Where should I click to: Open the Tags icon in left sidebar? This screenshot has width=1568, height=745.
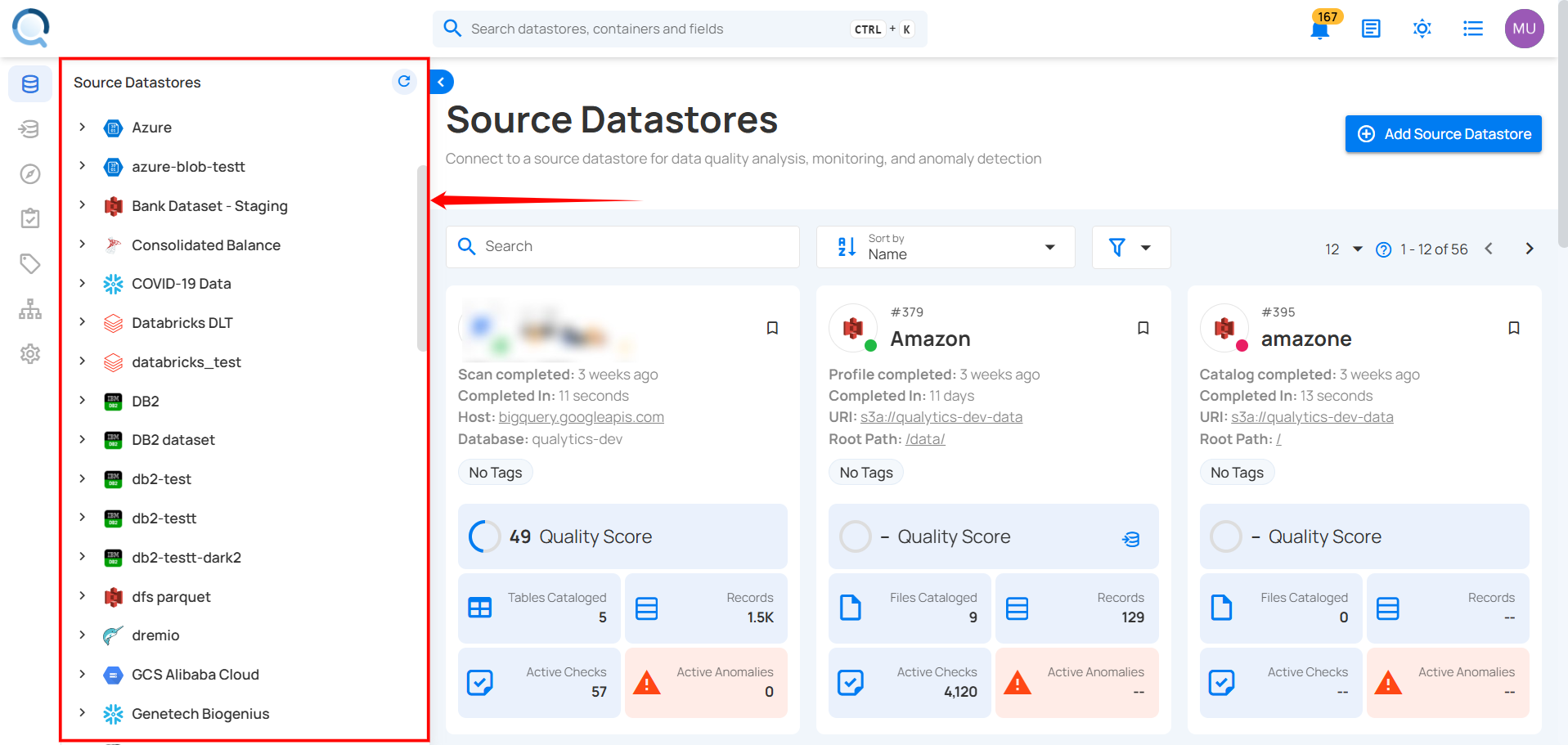click(x=30, y=263)
